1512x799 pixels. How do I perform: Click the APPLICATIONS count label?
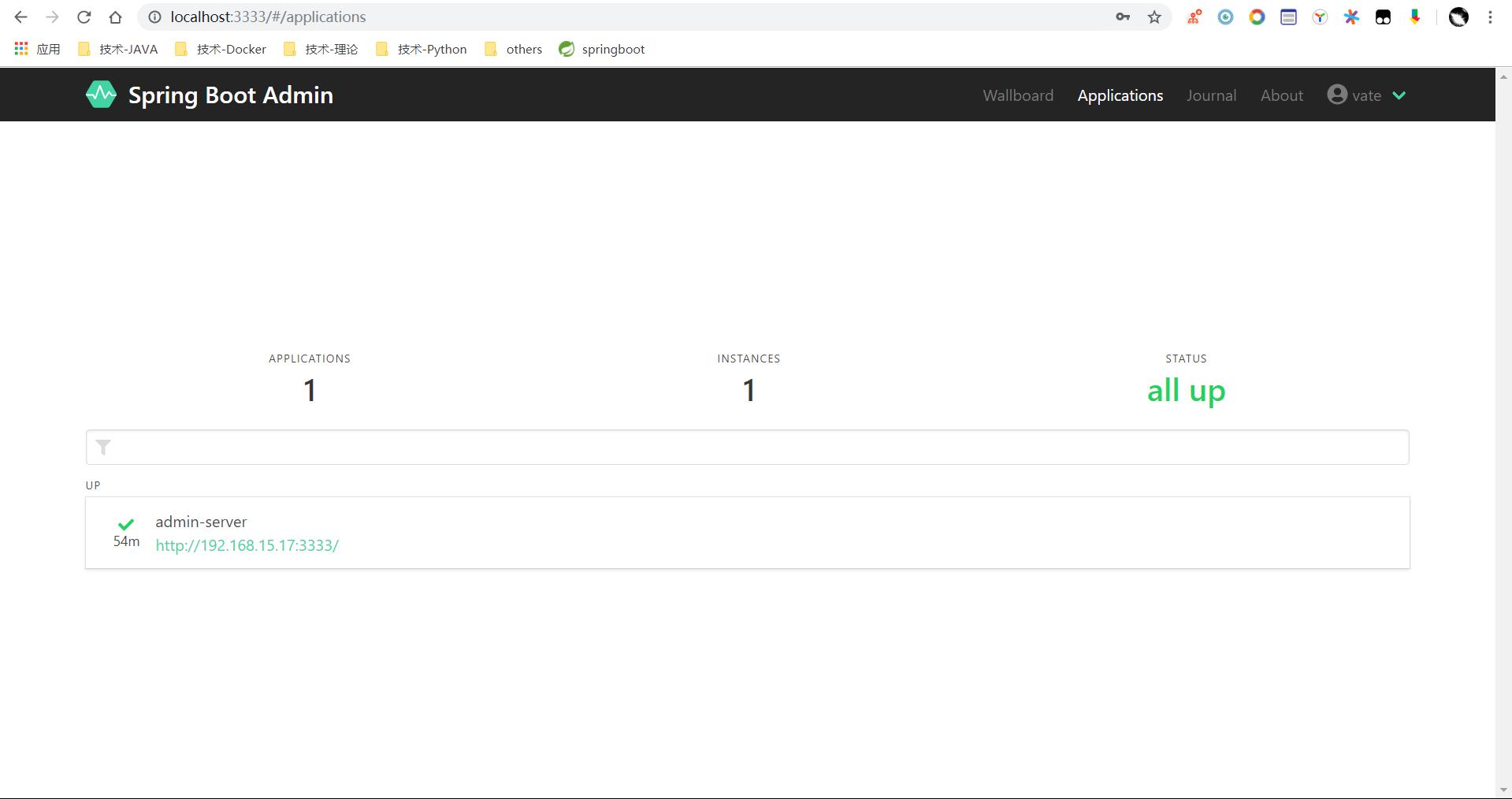(310, 359)
